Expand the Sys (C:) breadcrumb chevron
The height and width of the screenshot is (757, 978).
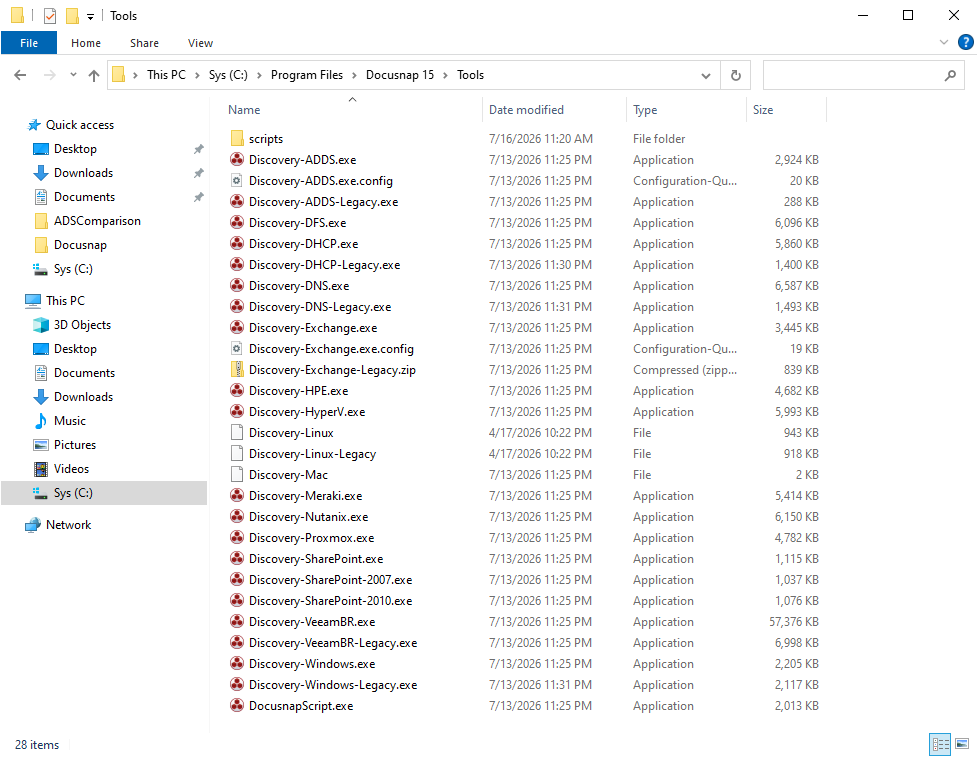point(259,75)
